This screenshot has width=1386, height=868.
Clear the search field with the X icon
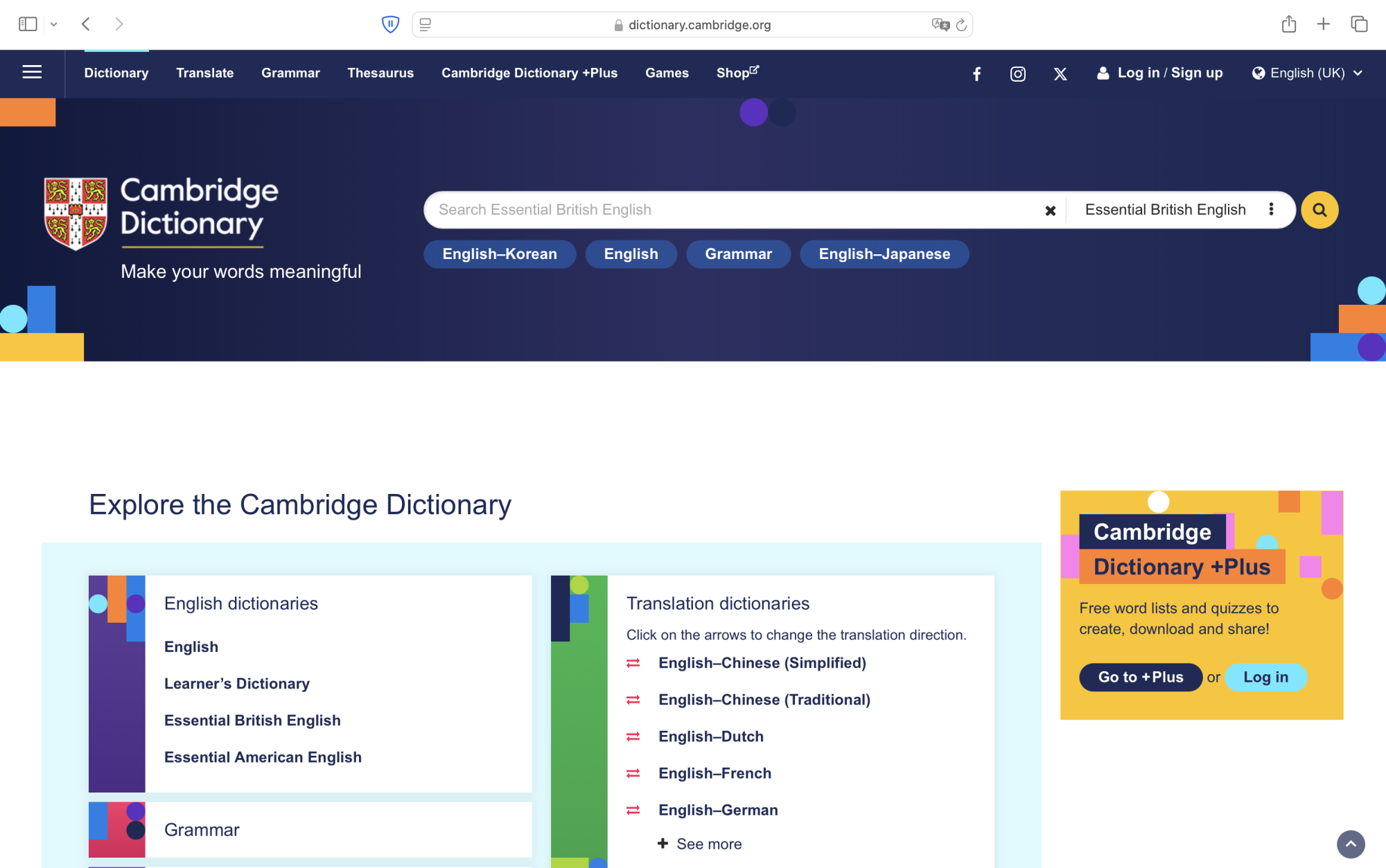pos(1051,210)
